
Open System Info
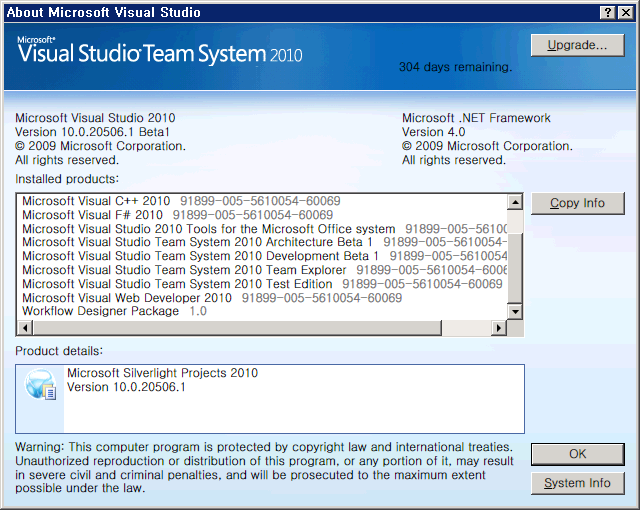(578, 483)
